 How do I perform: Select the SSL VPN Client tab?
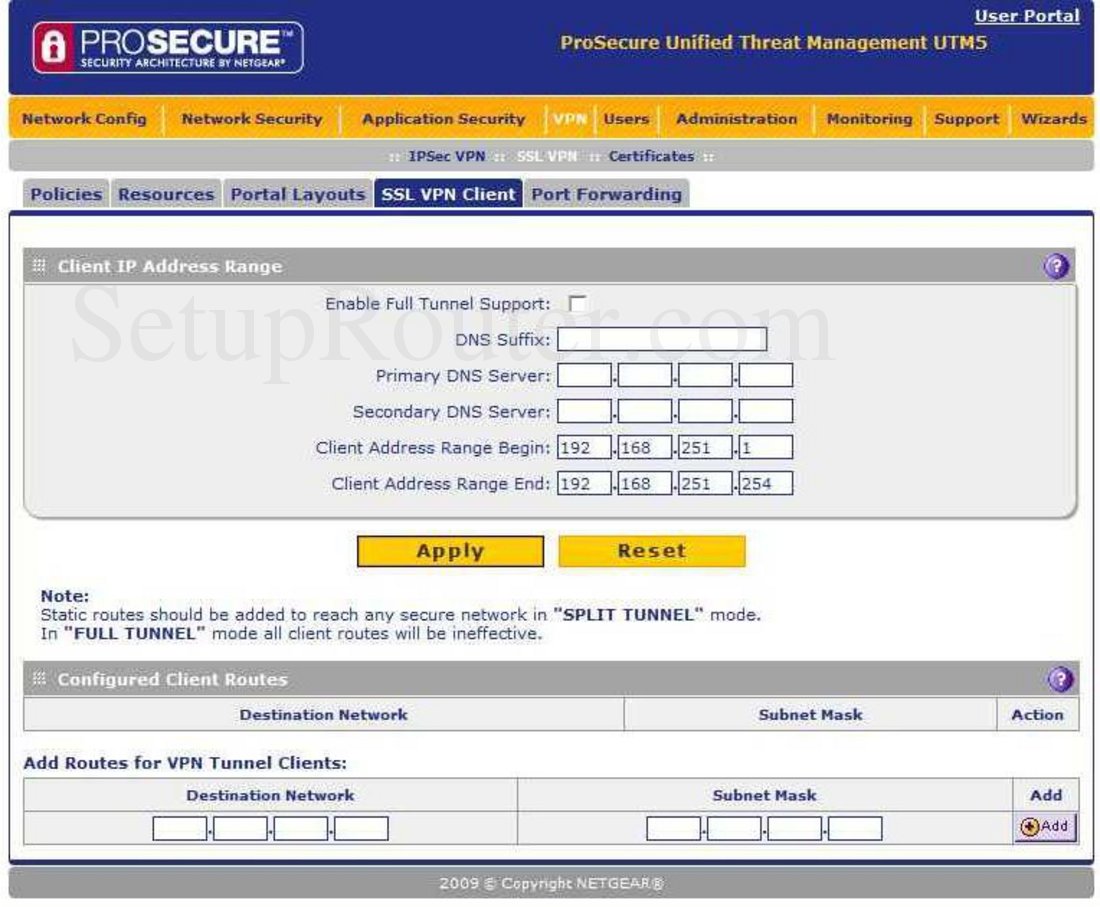pos(448,194)
